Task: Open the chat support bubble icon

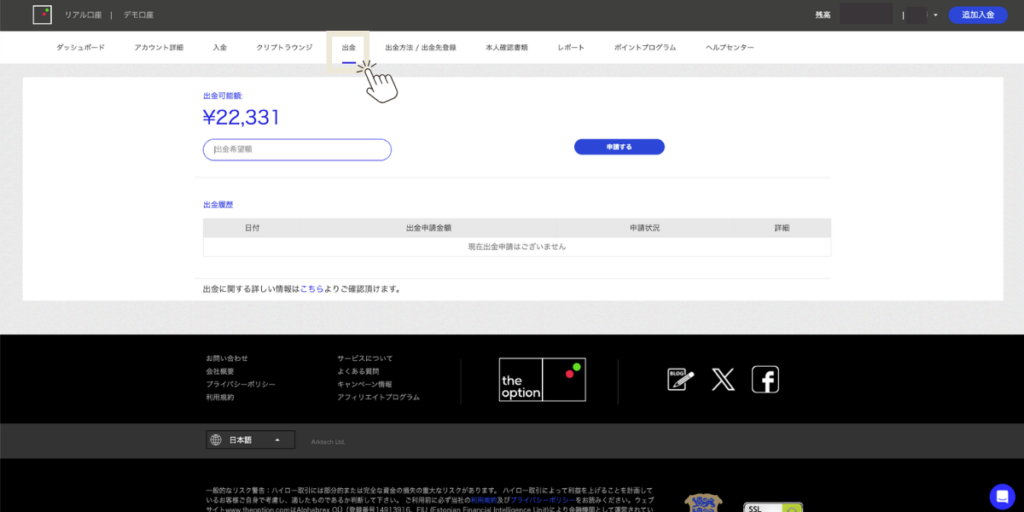Action: click(x=1001, y=495)
